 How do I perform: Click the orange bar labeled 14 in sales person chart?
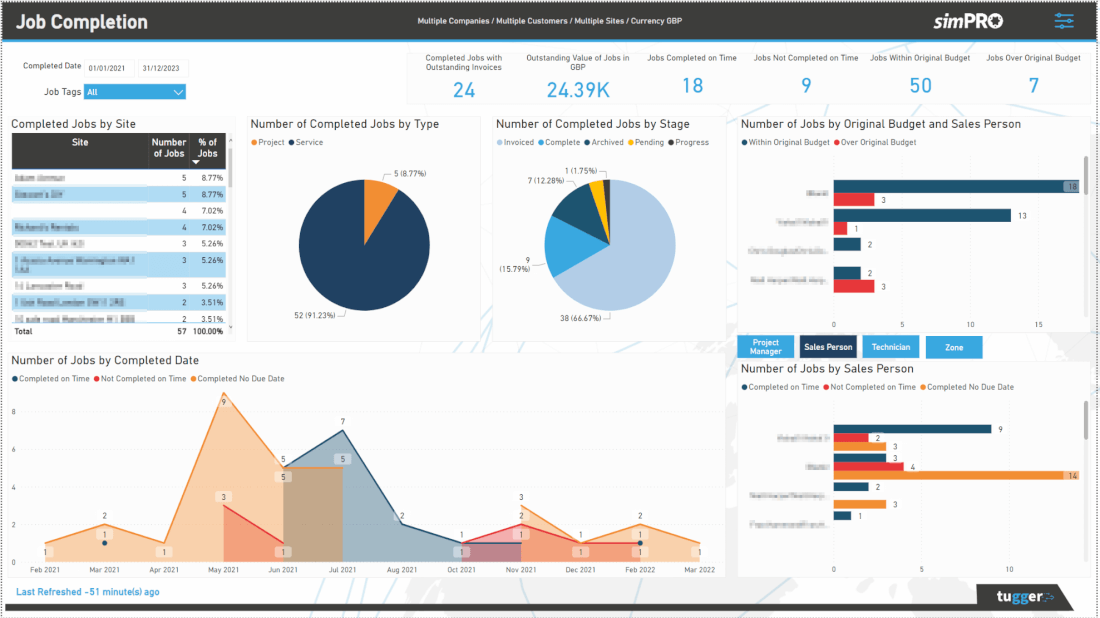[956, 475]
